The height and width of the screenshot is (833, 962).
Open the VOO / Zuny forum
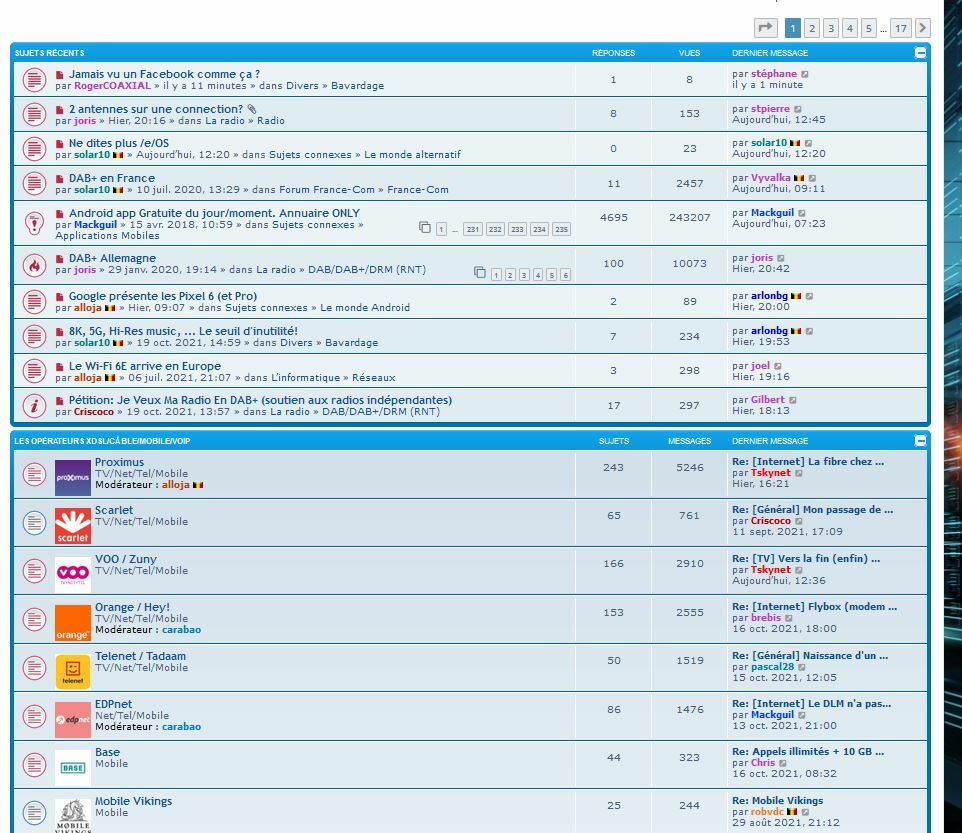tap(126, 559)
